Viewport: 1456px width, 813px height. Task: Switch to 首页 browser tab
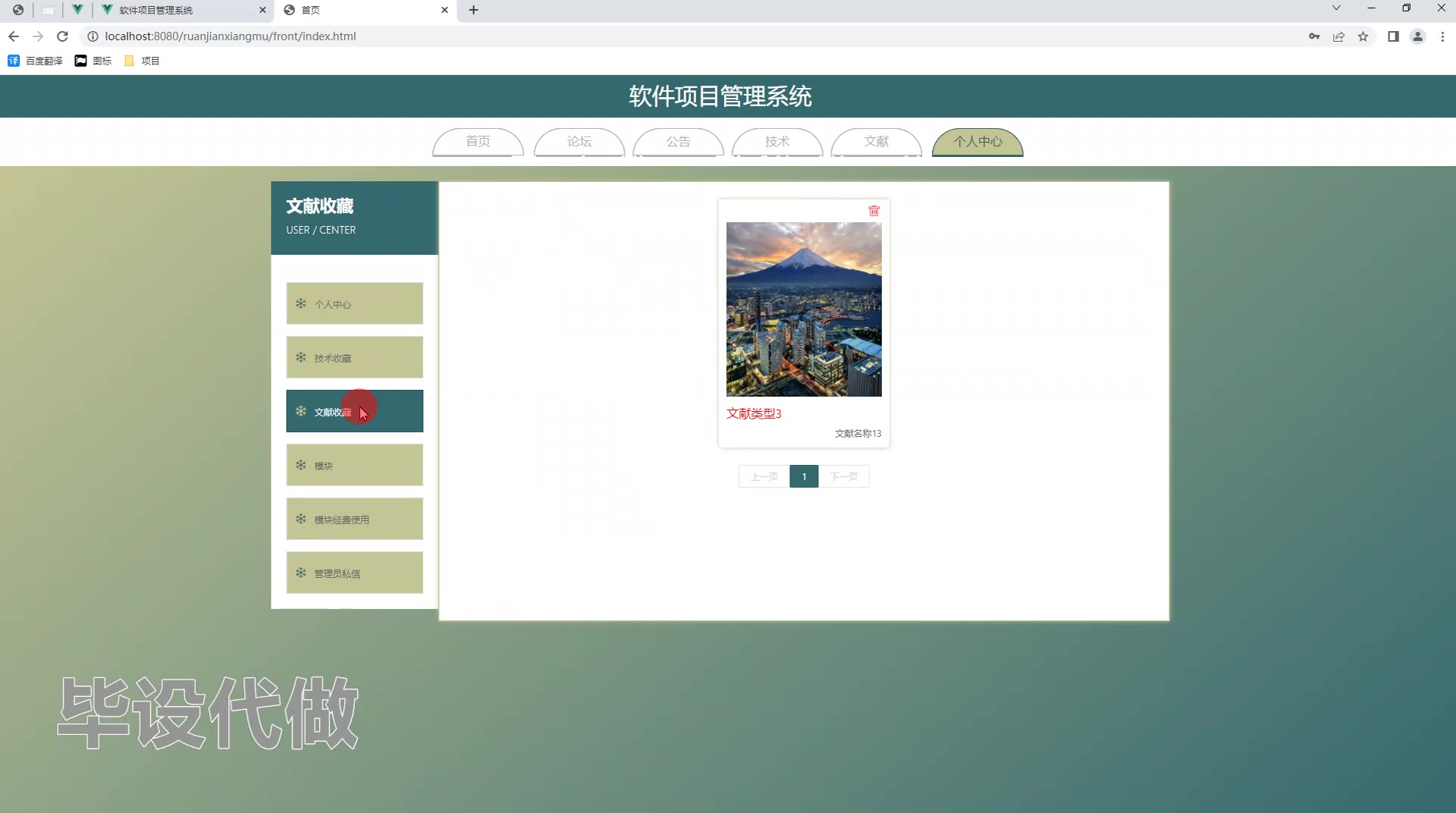366,10
